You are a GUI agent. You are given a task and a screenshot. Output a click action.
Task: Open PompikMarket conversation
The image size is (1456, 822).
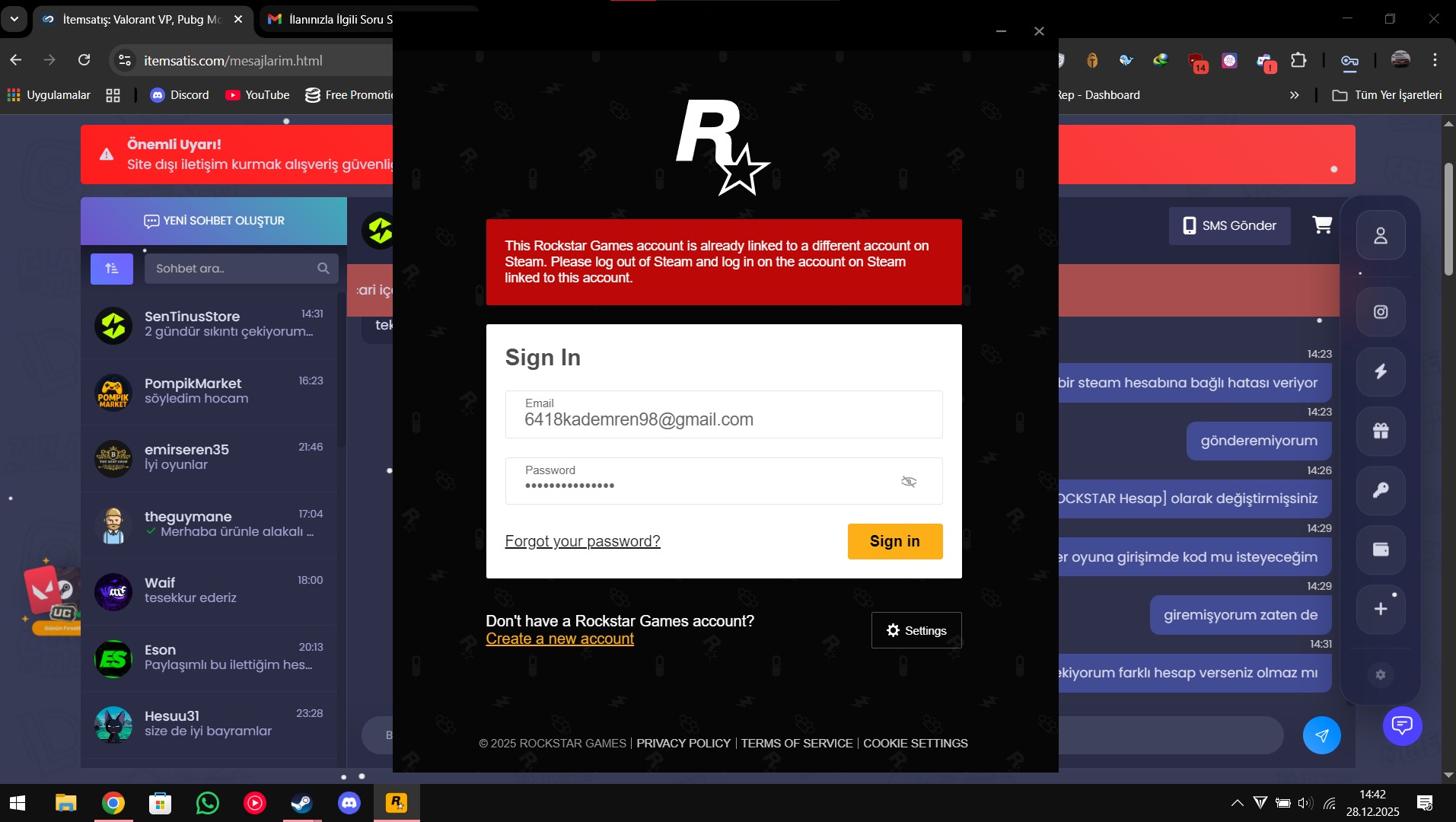pos(209,390)
